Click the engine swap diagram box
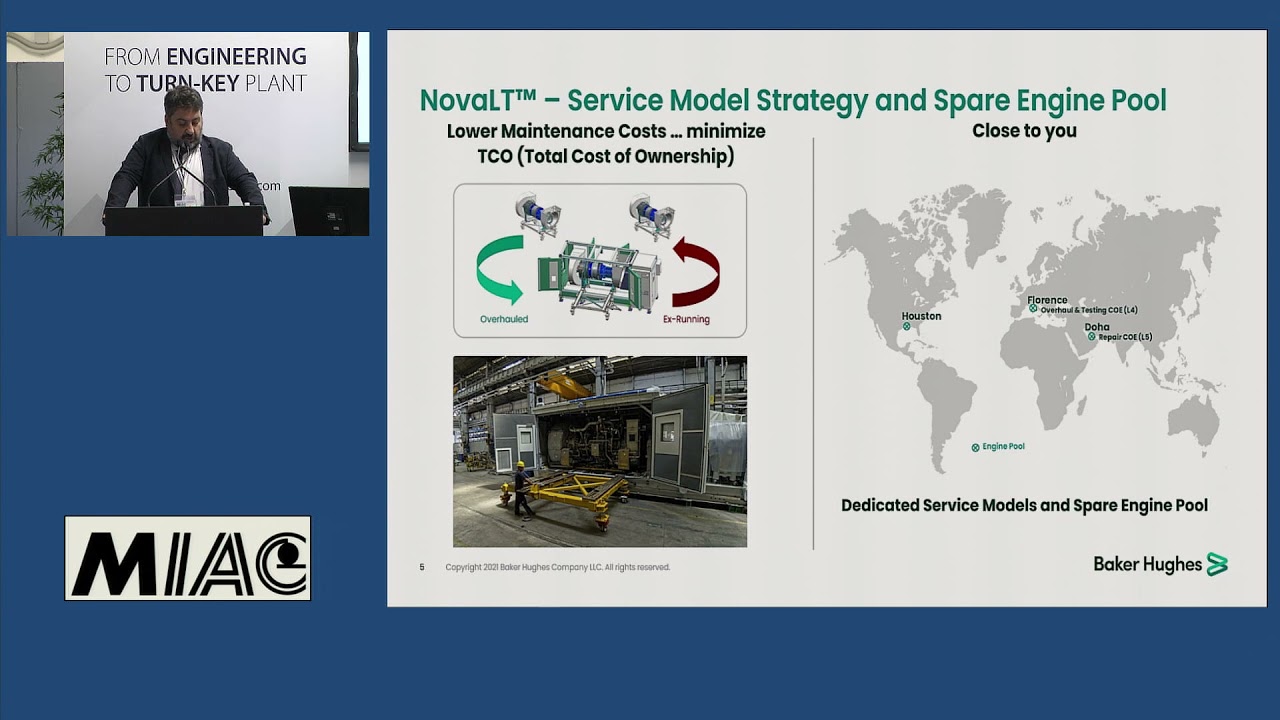 pyautogui.click(x=600, y=260)
